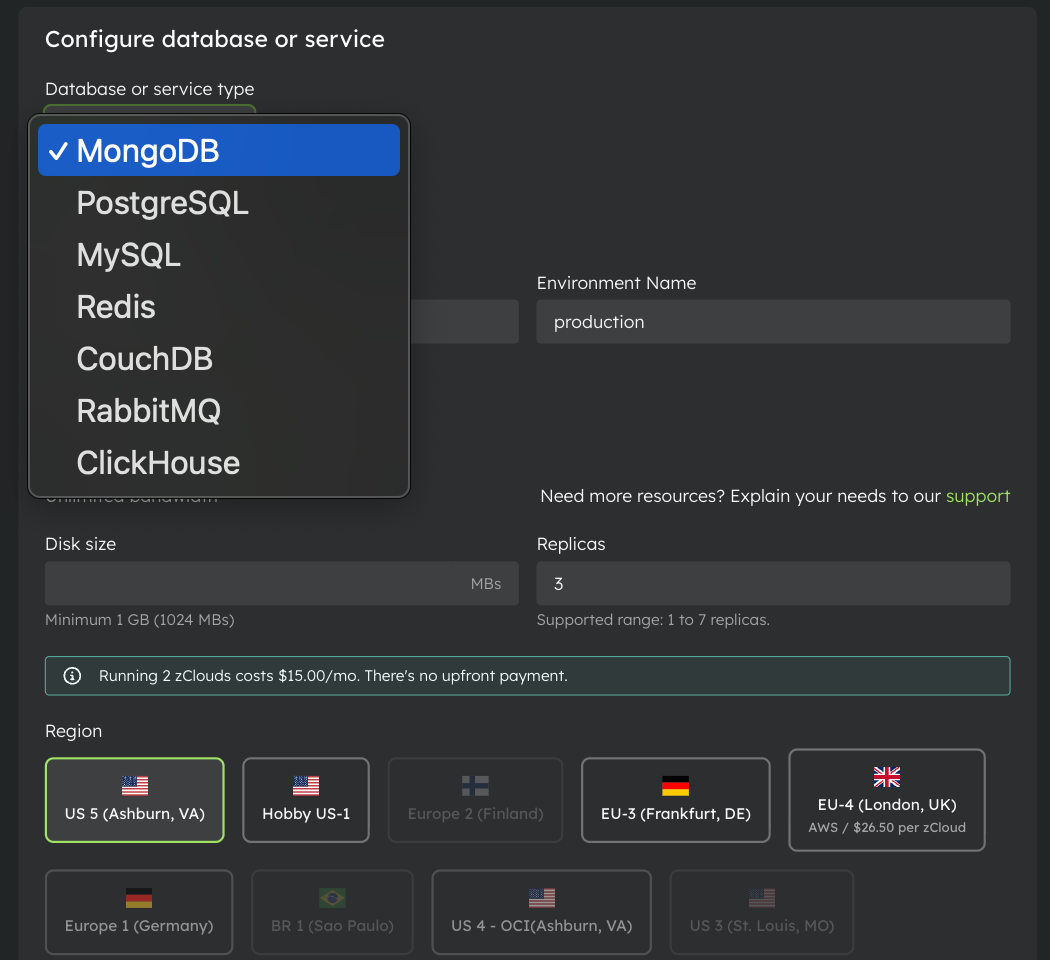Select RabbitMQ service type

(219, 410)
